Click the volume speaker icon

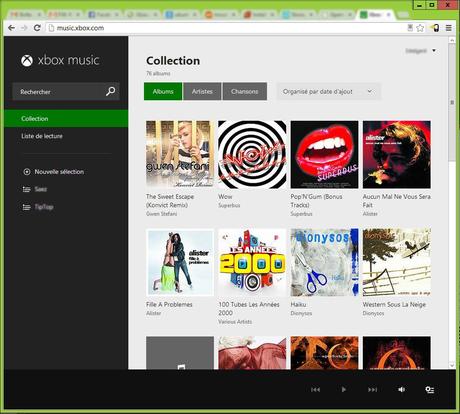pos(401,389)
